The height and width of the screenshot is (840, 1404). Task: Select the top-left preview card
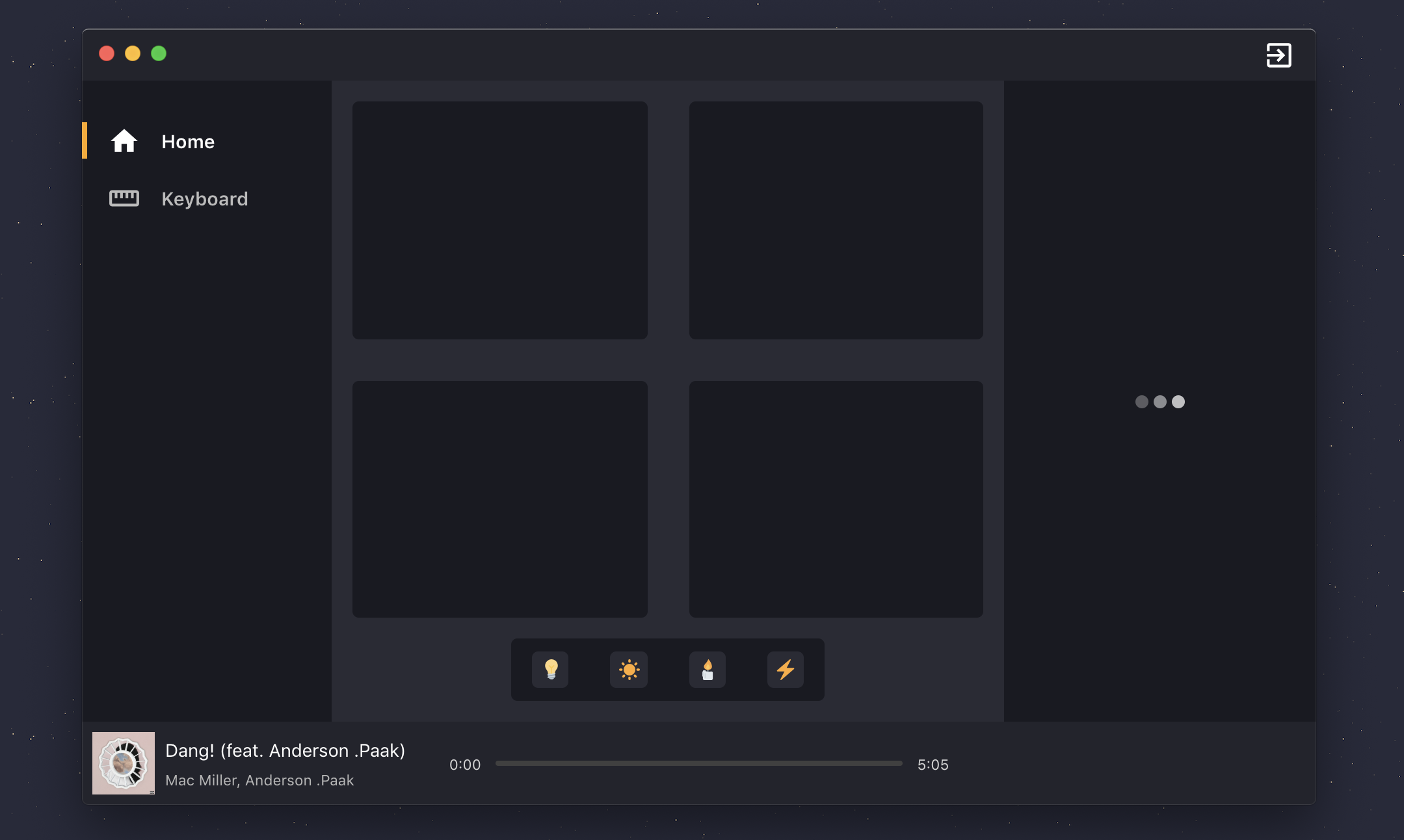click(x=499, y=220)
